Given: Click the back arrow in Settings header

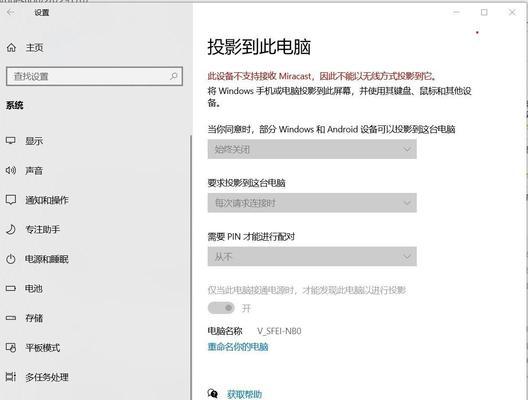Looking at the screenshot, I should click(10, 12).
